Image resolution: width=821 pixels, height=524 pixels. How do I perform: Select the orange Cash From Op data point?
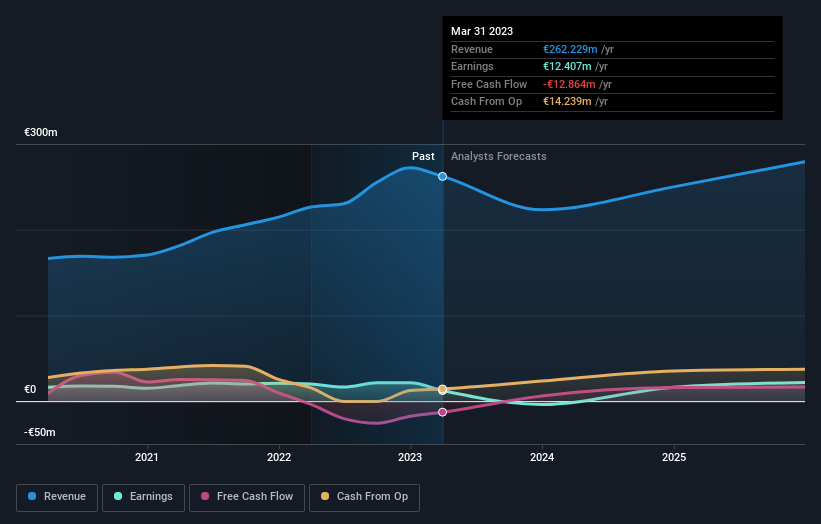click(x=442, y=389)
